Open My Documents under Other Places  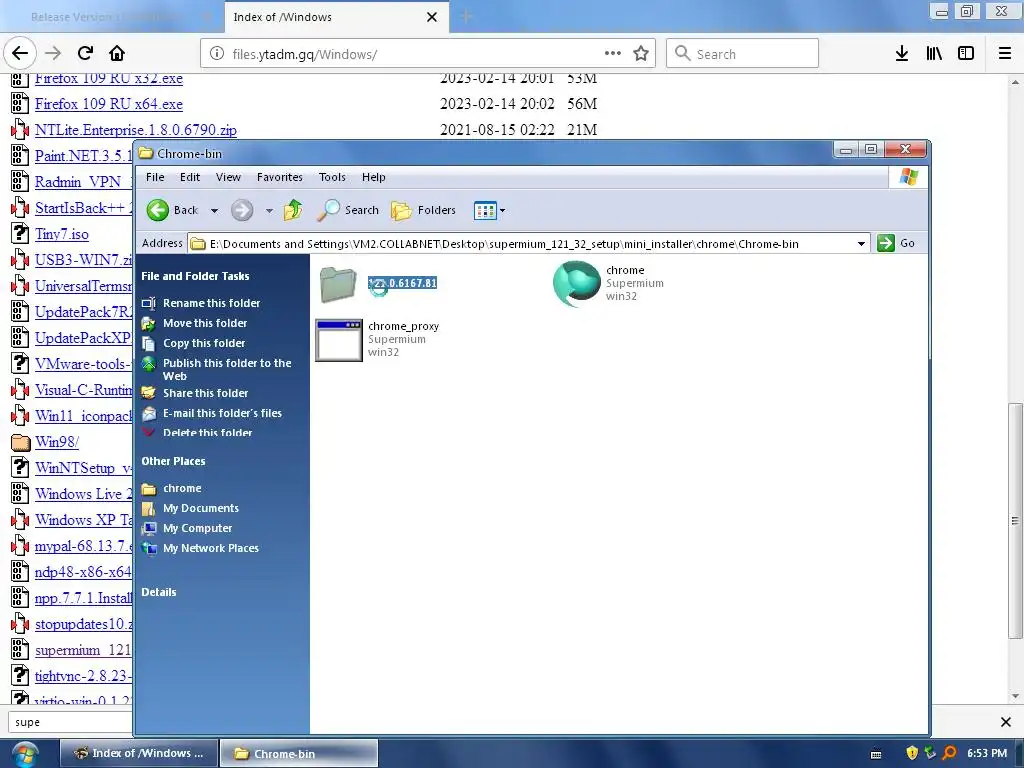200,508
